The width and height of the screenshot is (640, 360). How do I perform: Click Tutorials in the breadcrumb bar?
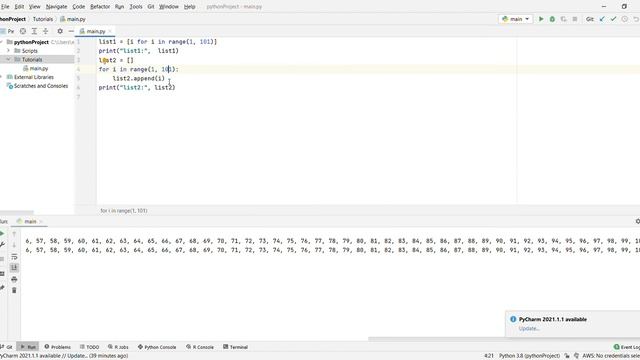click(x=43, y=19)
